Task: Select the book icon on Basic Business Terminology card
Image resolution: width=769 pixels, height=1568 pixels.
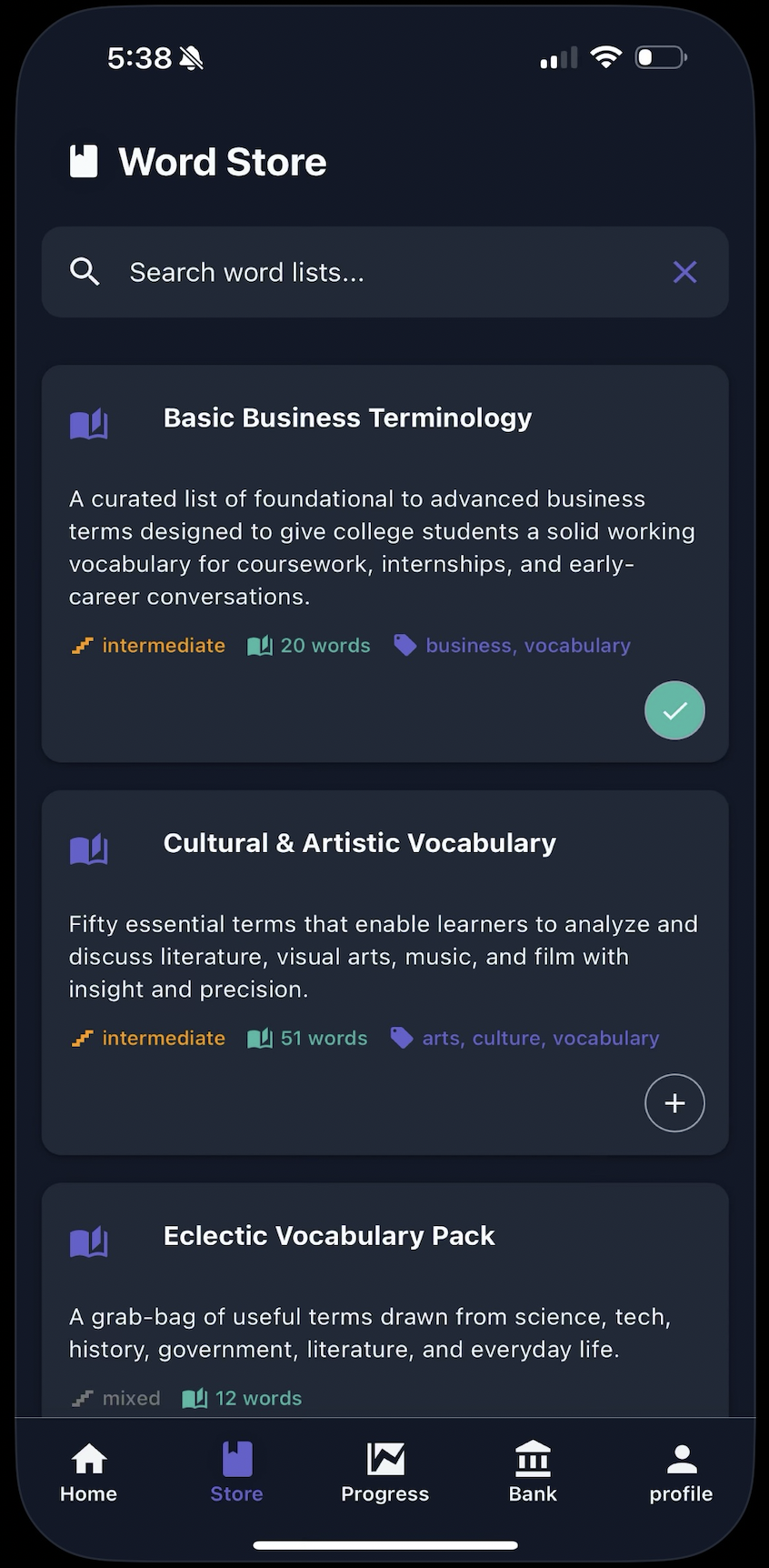Action: [88, 423]
